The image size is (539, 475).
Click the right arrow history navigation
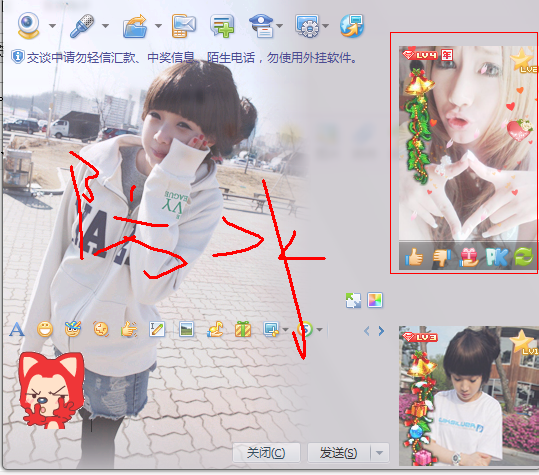click(381, 331)
